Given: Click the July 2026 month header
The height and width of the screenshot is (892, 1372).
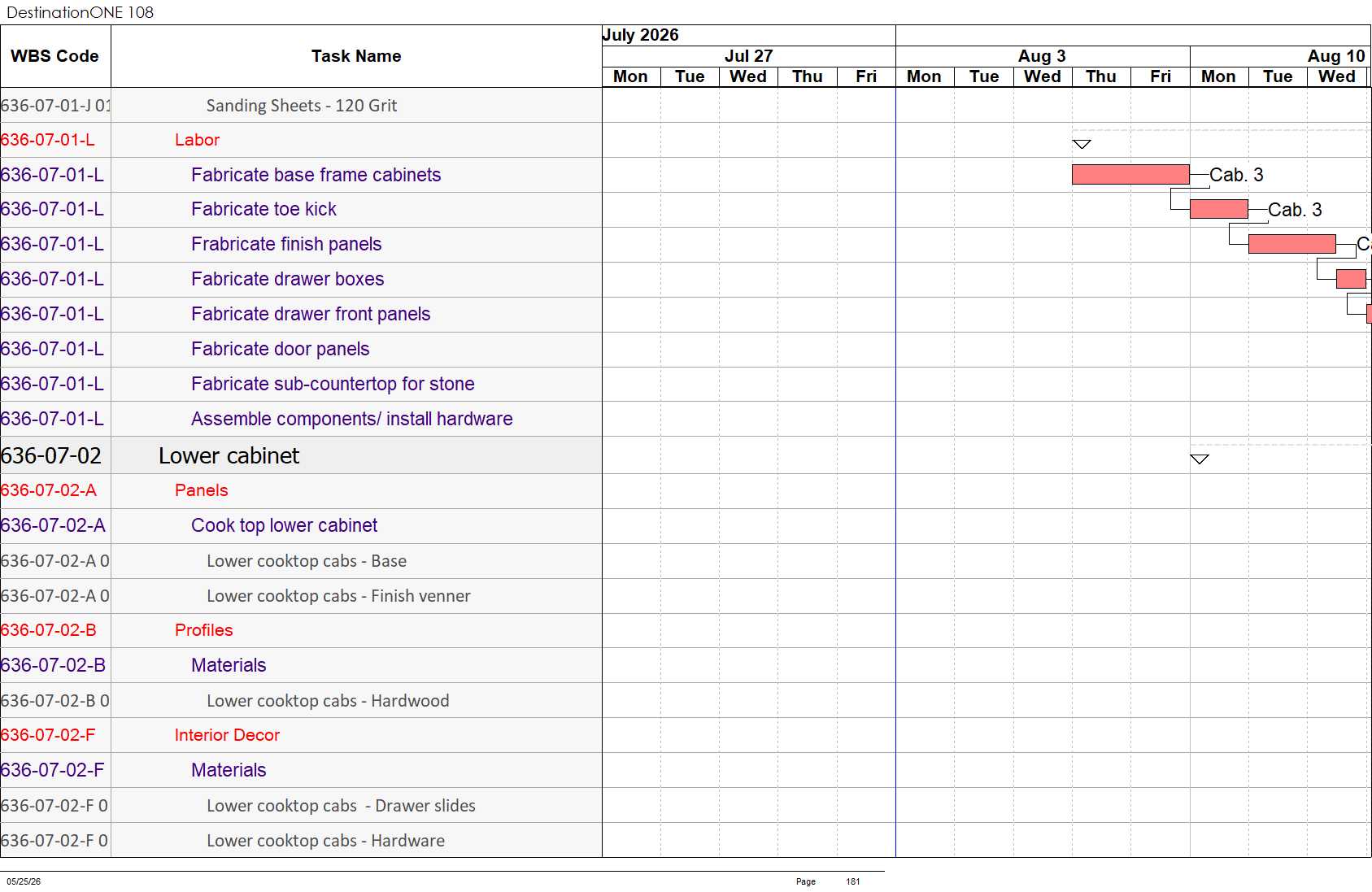Looking at the screenshot, I should click(640, 35).
